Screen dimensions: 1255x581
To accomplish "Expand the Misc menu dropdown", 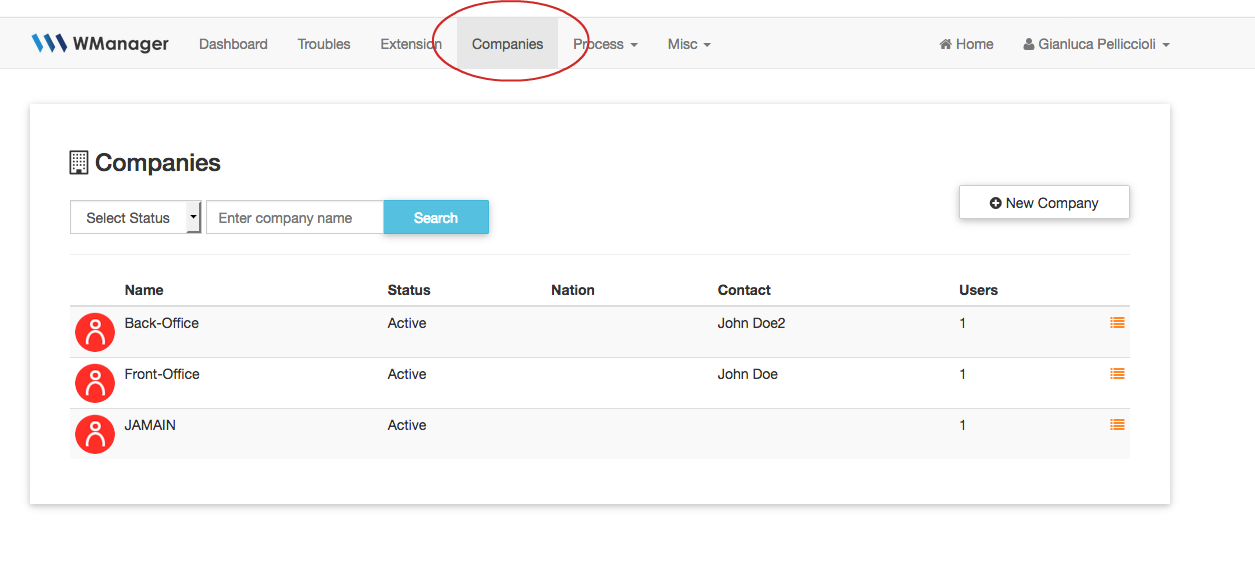I will tap(689, 44).
